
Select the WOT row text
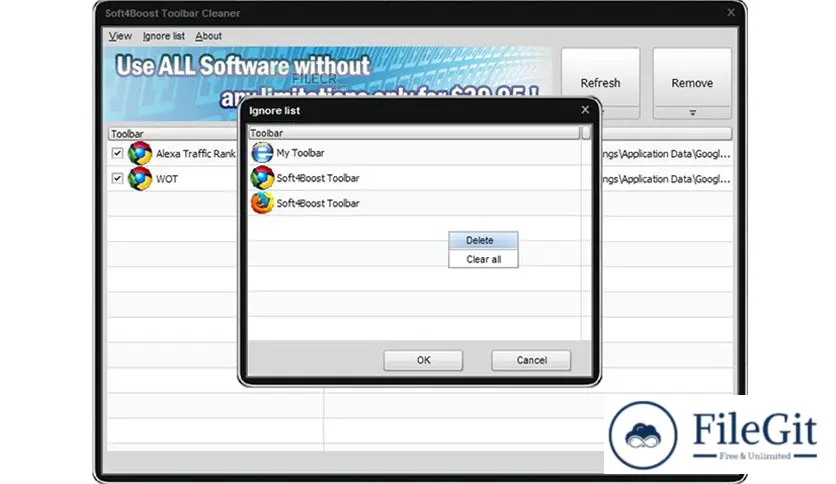(x=167, y=179)
